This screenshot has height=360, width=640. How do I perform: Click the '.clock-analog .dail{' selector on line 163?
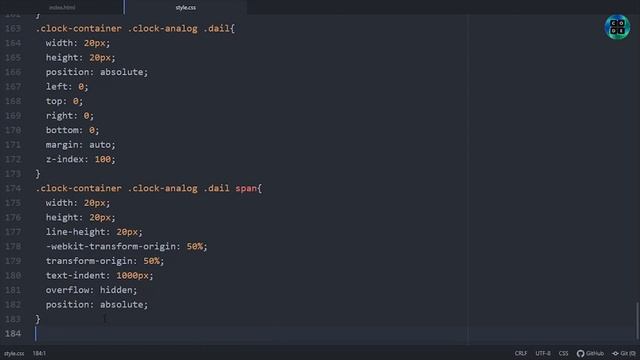181,29
